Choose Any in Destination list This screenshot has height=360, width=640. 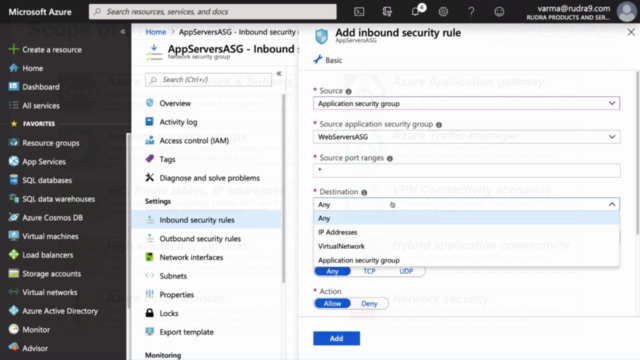click(x=467, y=218)
